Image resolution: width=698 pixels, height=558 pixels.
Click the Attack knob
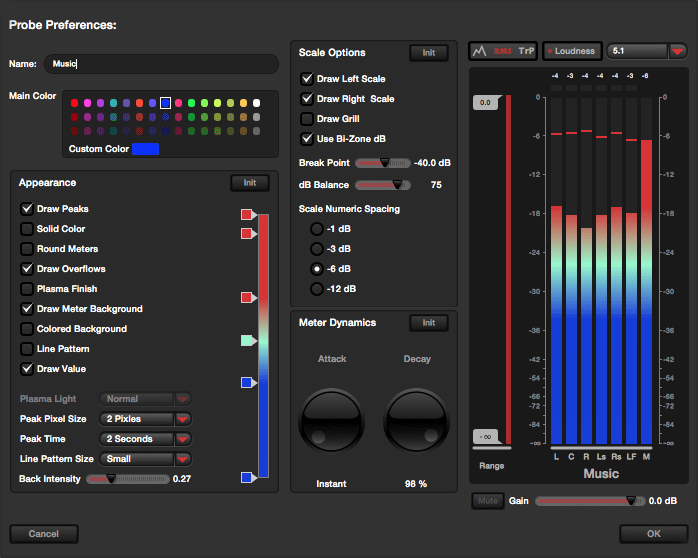(332, 421)
